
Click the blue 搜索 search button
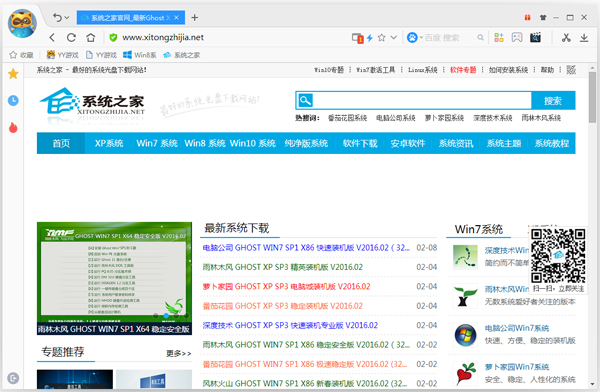pyautogui.click(x=553, y=101)
